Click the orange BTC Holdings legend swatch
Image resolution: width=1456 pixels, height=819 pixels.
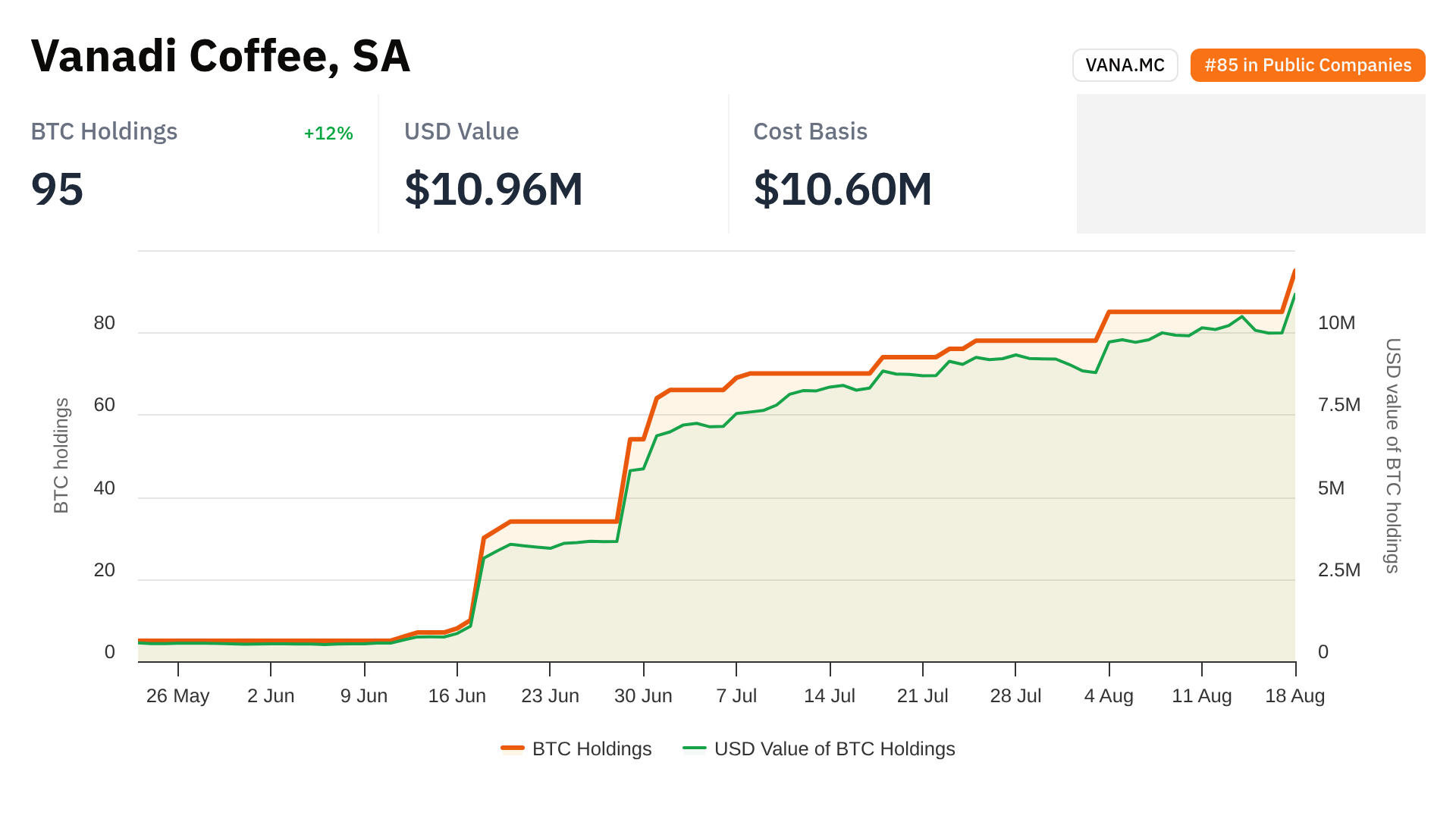pos(513,749)
